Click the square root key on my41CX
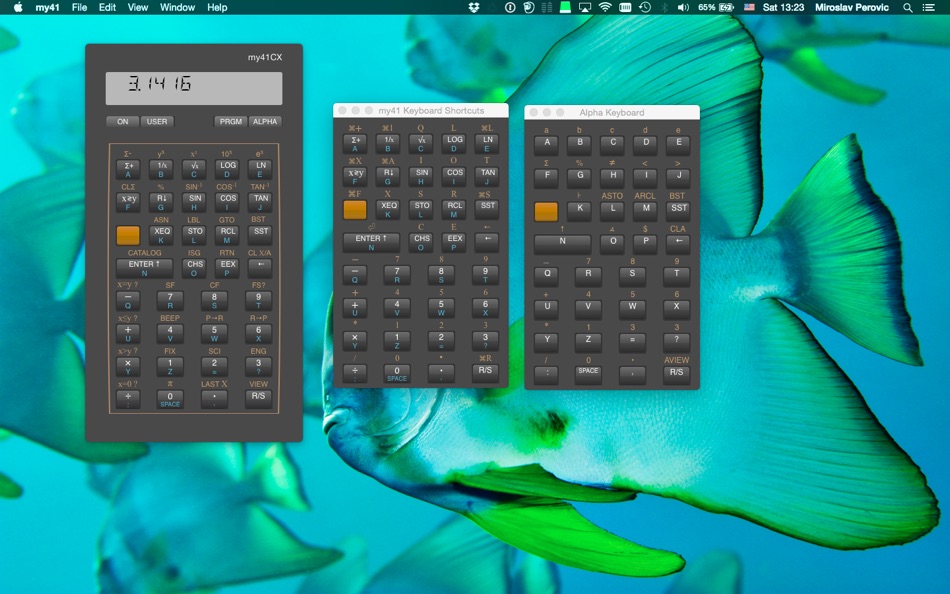950x594 pixels. point(194,169)
